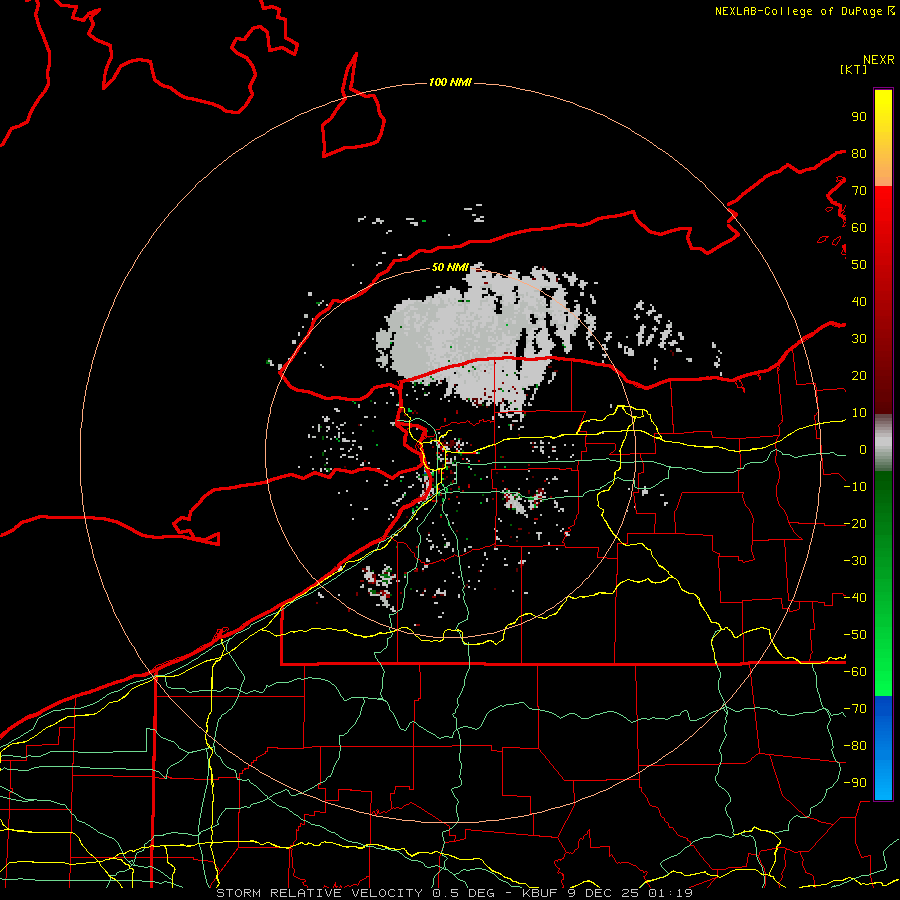This screenshot has width=900, height=900.
Task: Click the -40 value on the velocity scale
Action: click(x=855, y=598)
